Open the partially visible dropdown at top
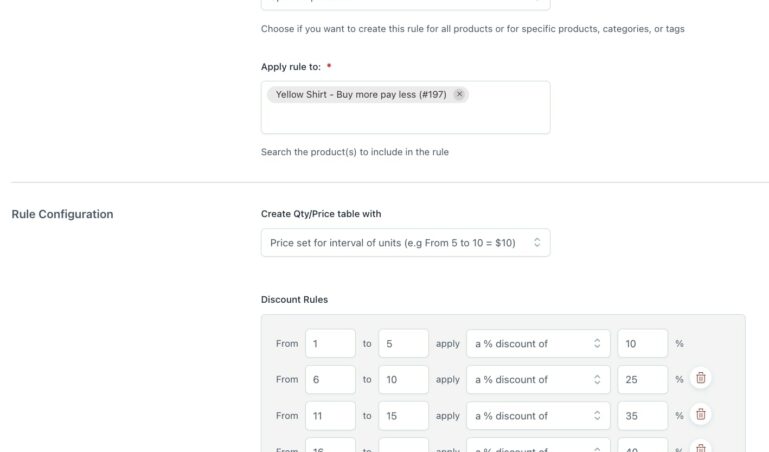This screenshot has height=452, width=769. 405,4
